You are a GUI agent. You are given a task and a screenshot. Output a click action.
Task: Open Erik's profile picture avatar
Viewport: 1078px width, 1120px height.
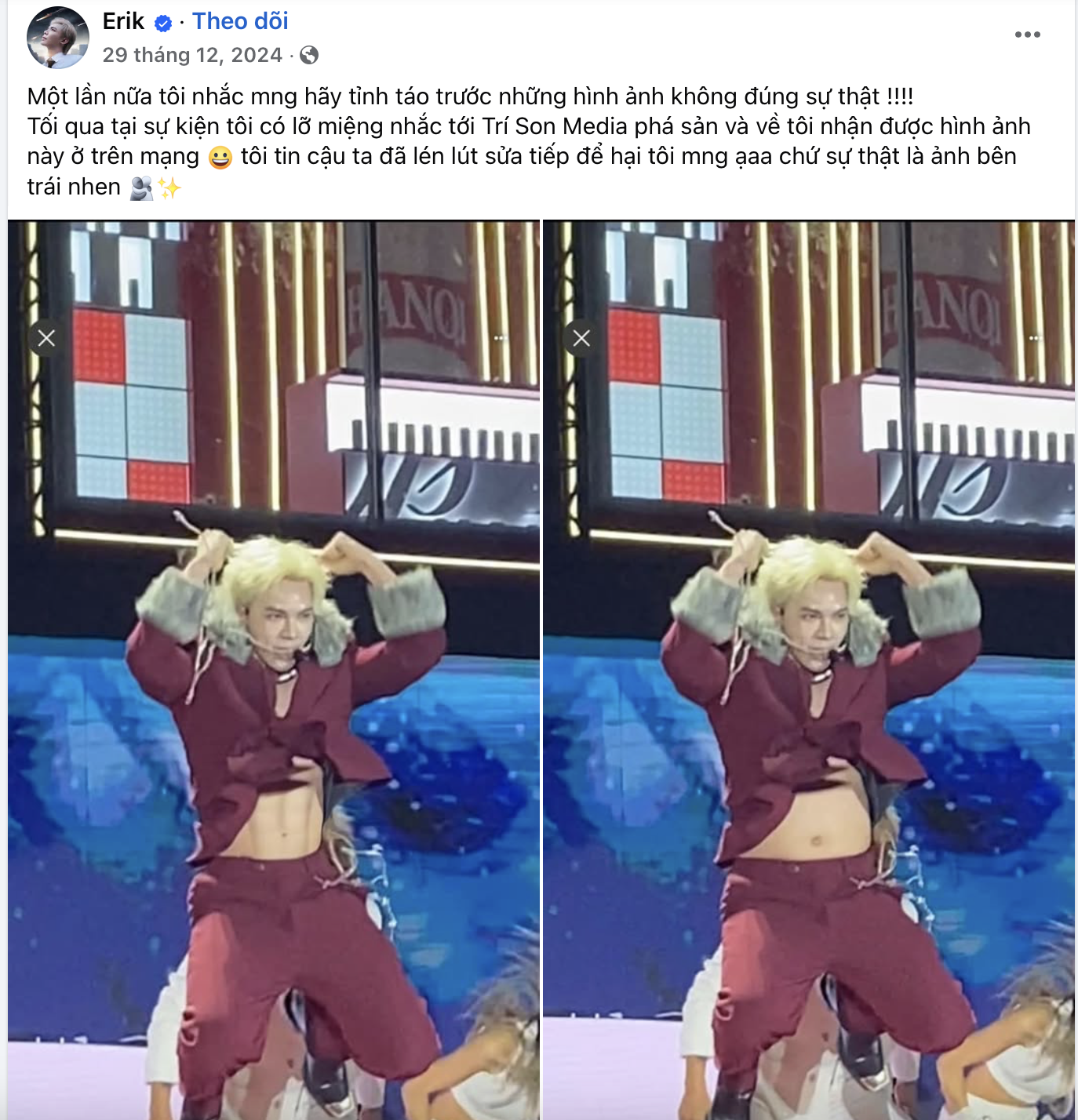pyautogui.click(x=58, y=38)
